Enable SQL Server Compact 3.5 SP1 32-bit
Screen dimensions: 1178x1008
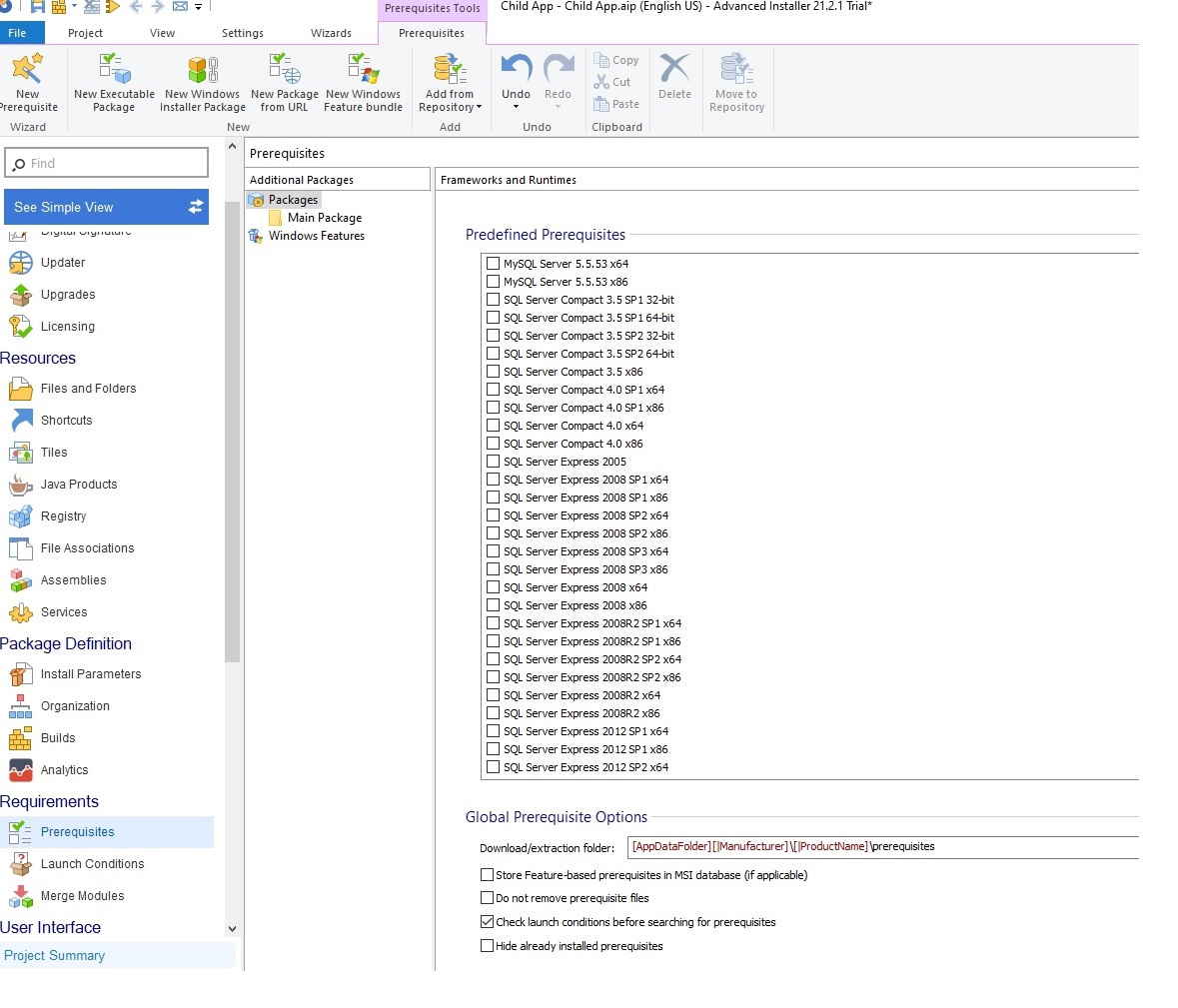493,300
